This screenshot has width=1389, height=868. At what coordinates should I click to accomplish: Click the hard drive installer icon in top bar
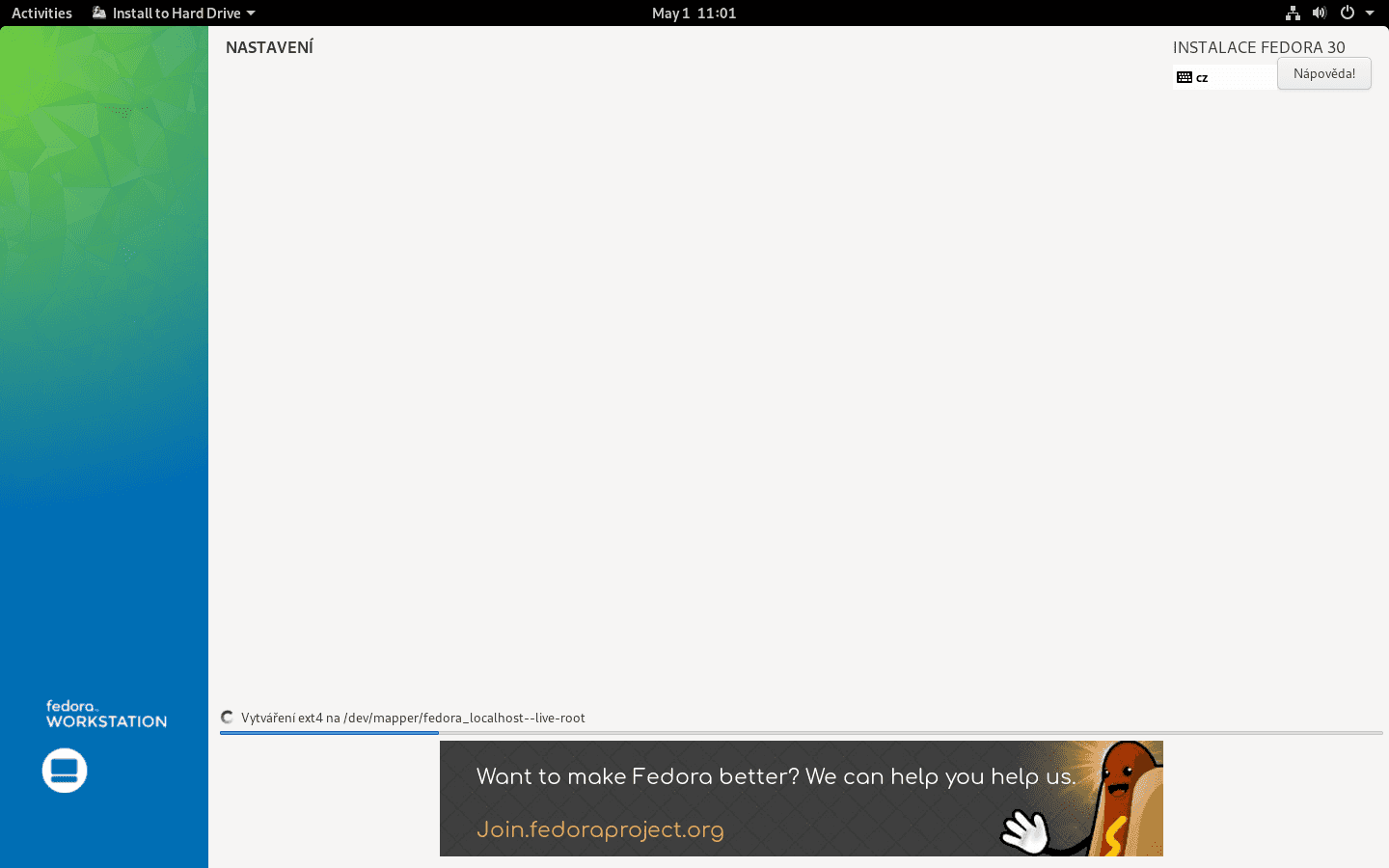pos(98,13)
